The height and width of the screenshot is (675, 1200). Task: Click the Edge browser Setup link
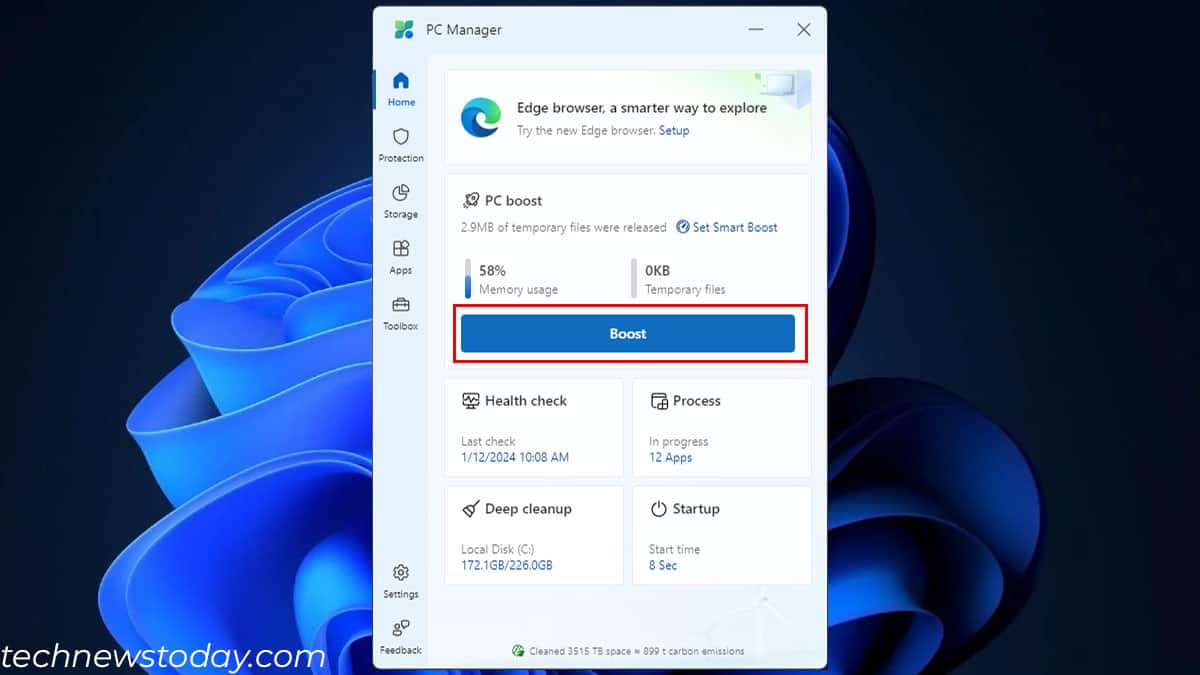pyautogui.click(x=674, y=131)
